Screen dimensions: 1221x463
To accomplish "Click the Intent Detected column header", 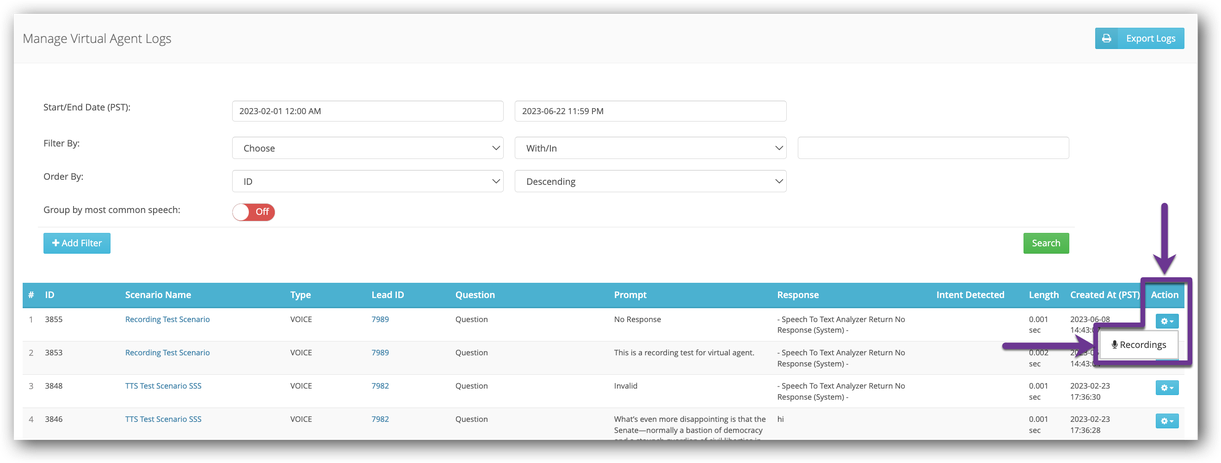I will tap(970, 295).
